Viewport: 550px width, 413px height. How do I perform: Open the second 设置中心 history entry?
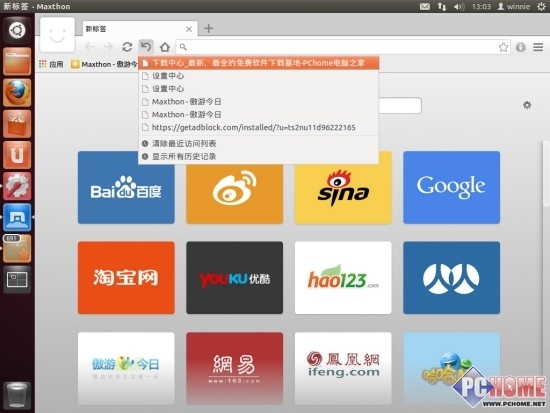coord(259,89)
